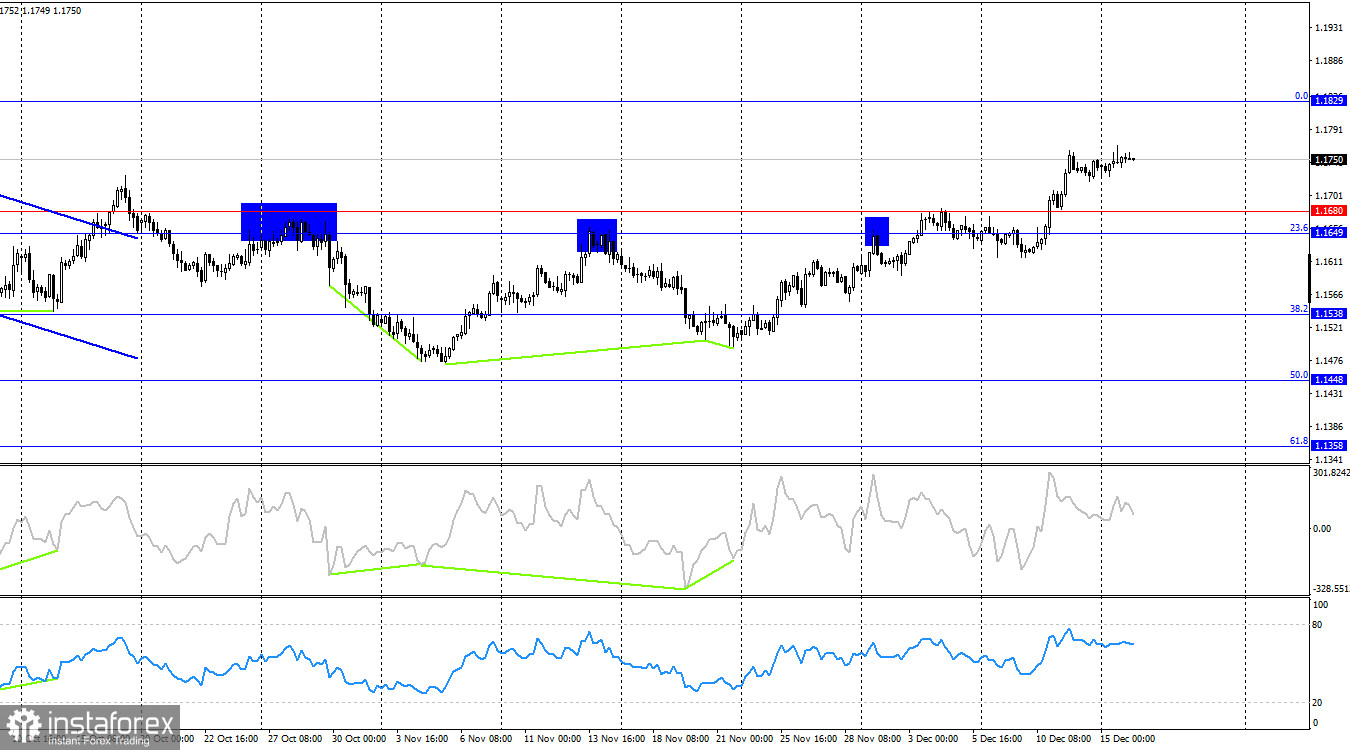
Task: Click the 301.8242 indicator scale value
Action: 1329,472
